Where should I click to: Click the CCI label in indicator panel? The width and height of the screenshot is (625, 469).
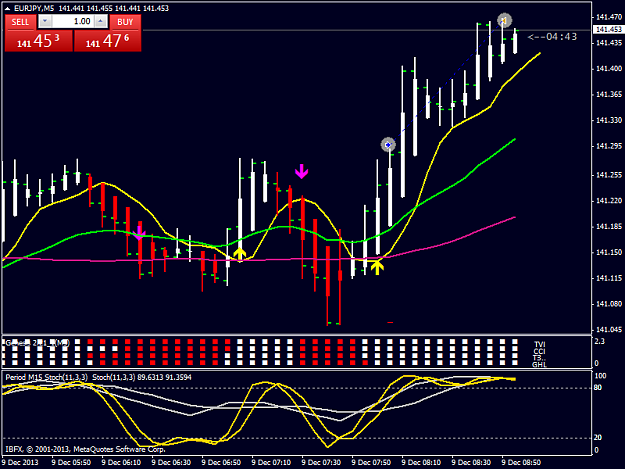[x=539, y=351]
